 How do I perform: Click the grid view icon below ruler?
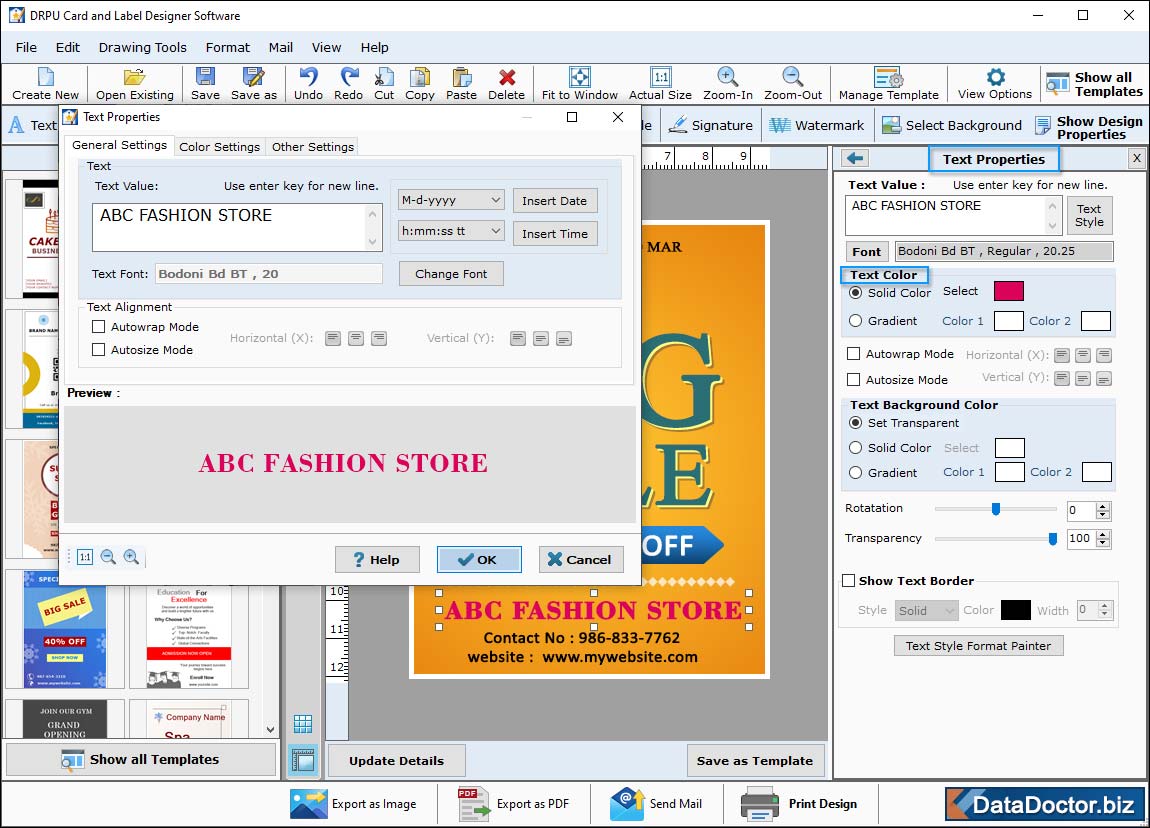coord(303,724)
